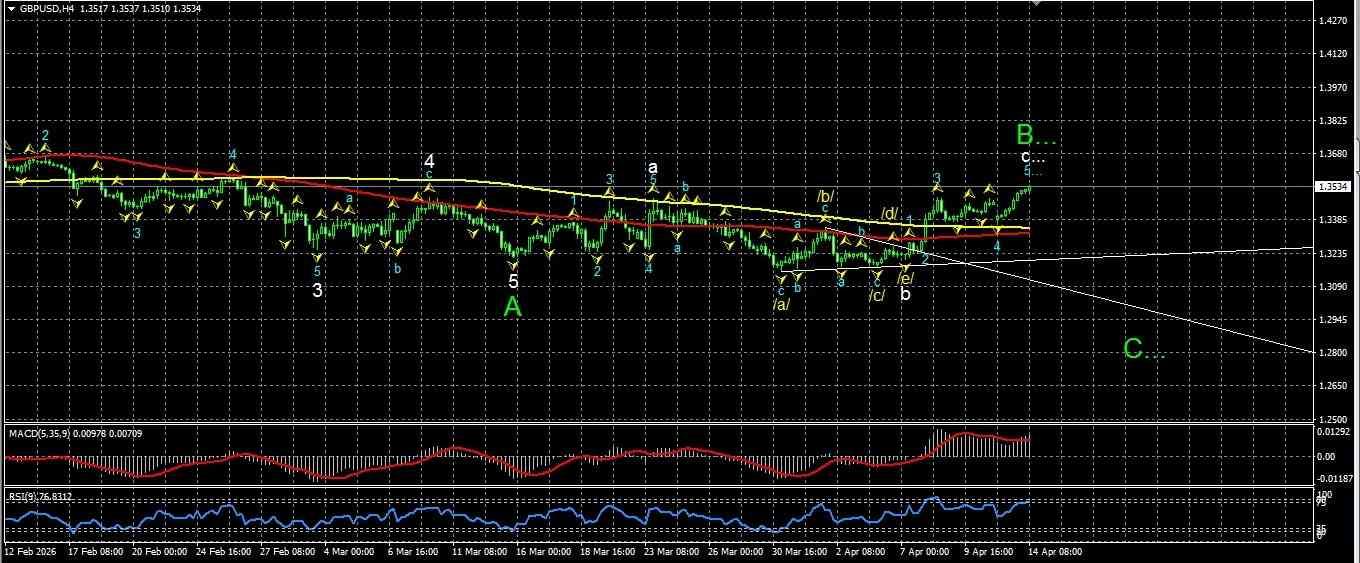Click the '2 Apr 08:00' time label

click(860, 551)
